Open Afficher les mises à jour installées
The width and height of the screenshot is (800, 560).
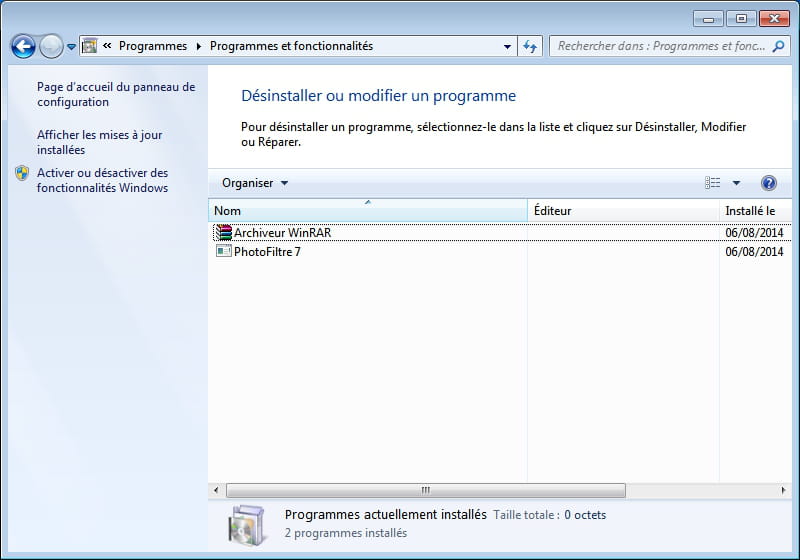point(99,142)
